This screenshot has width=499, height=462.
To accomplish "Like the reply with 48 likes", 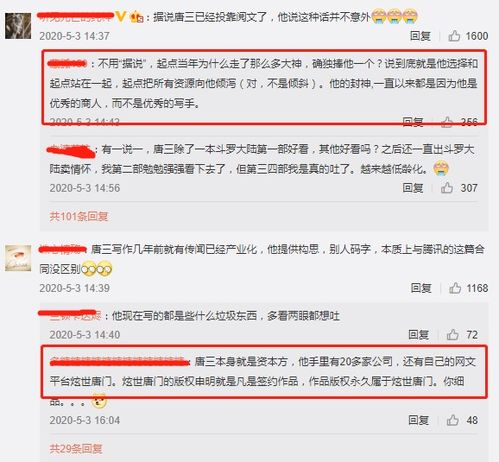I will [452, 420].
